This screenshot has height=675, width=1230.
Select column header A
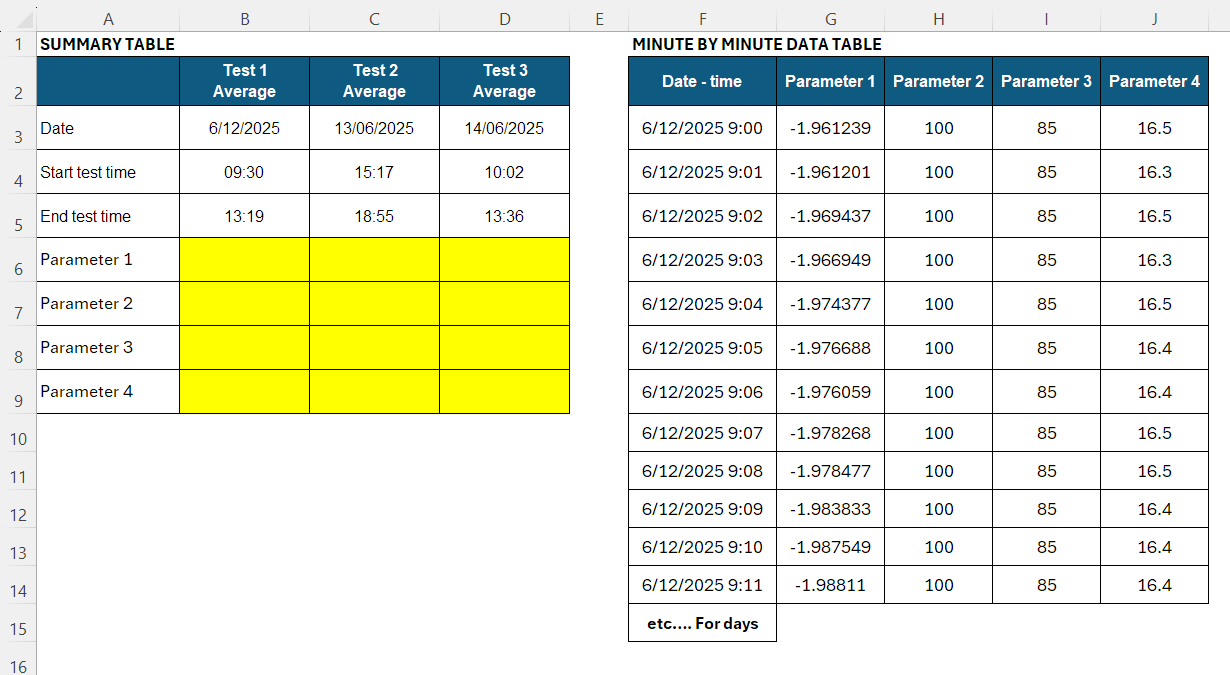tap(108, 18)
